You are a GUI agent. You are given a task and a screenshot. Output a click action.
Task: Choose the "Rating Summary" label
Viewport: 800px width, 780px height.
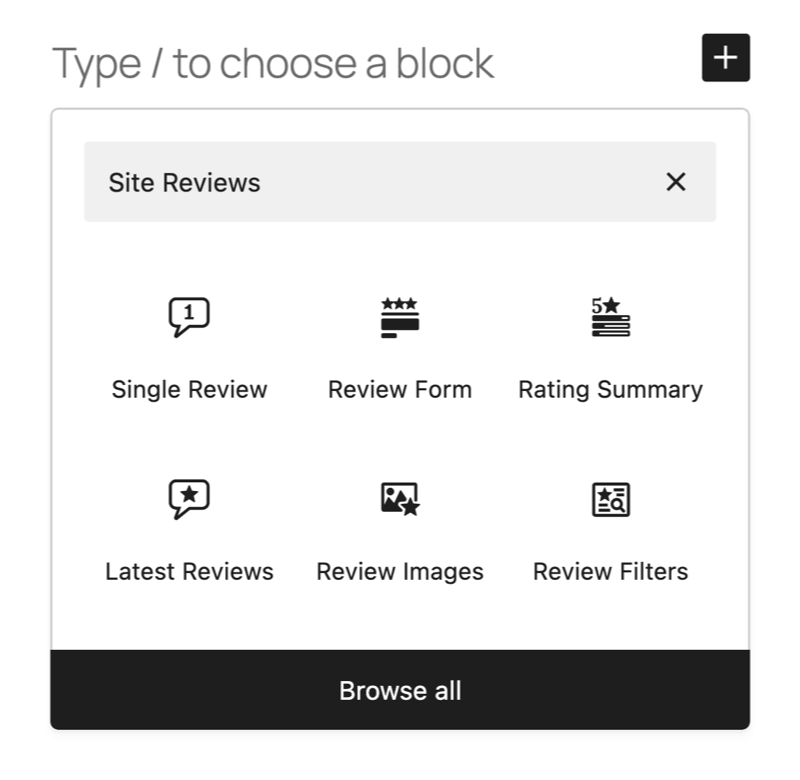(610, 390)
